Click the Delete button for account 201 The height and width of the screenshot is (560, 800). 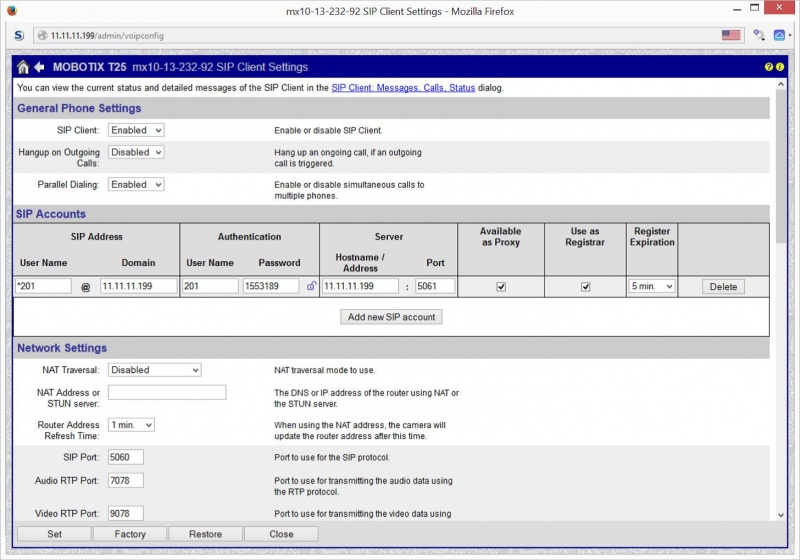click(x=723, y=287)
